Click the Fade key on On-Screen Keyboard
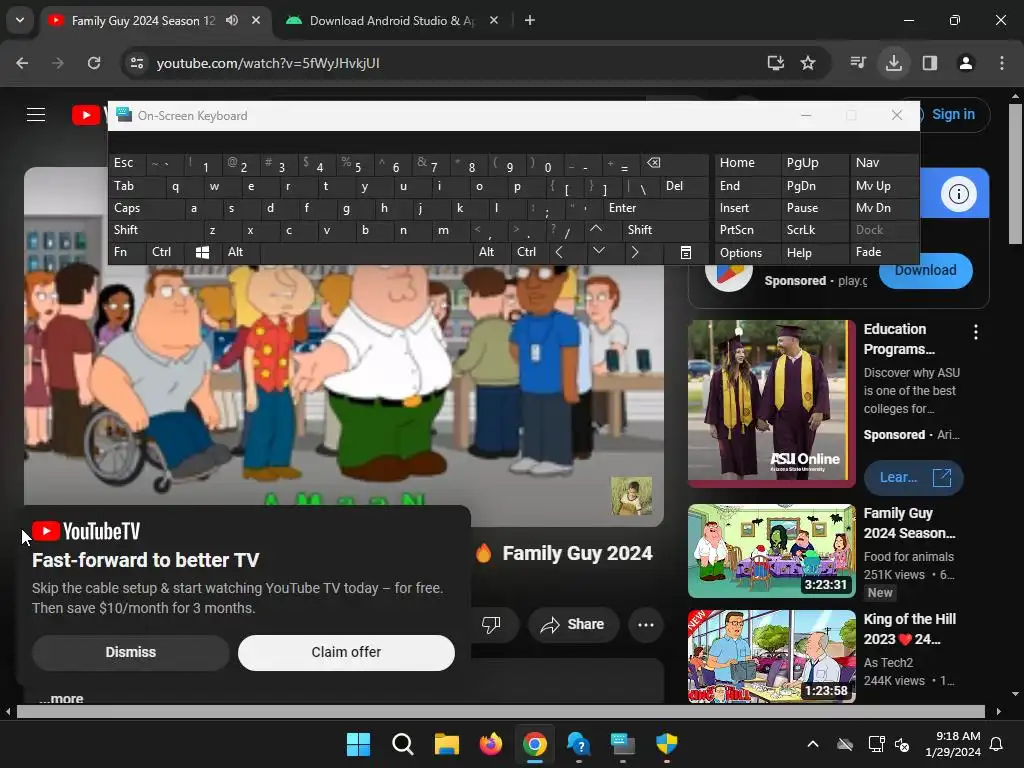 tap(883, 252)
